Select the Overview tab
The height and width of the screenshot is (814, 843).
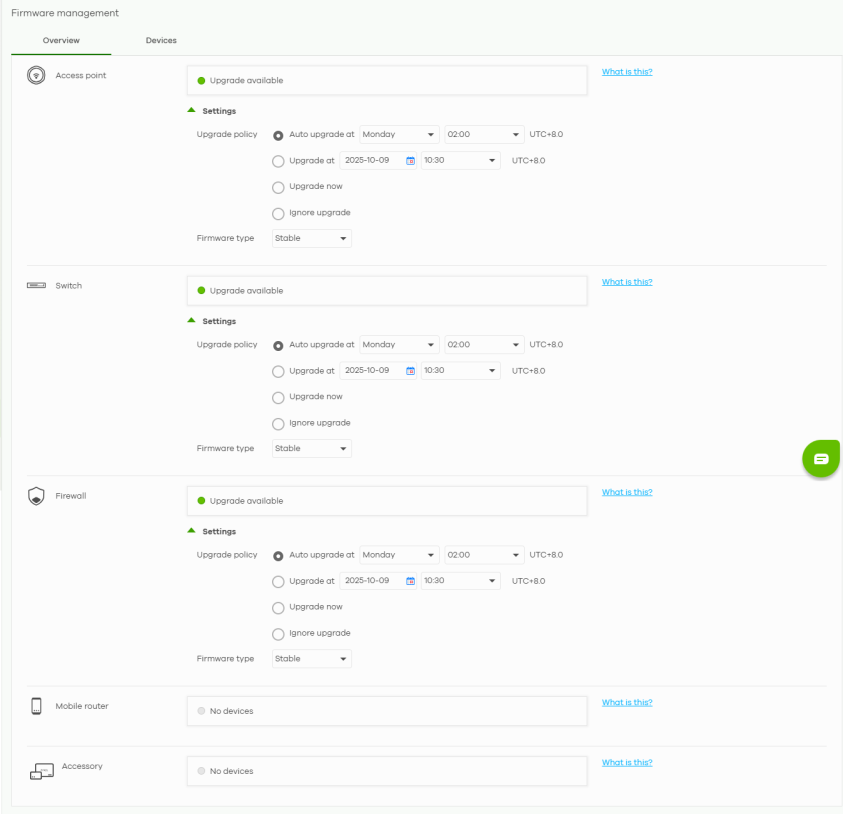click(x=61, y=40)
